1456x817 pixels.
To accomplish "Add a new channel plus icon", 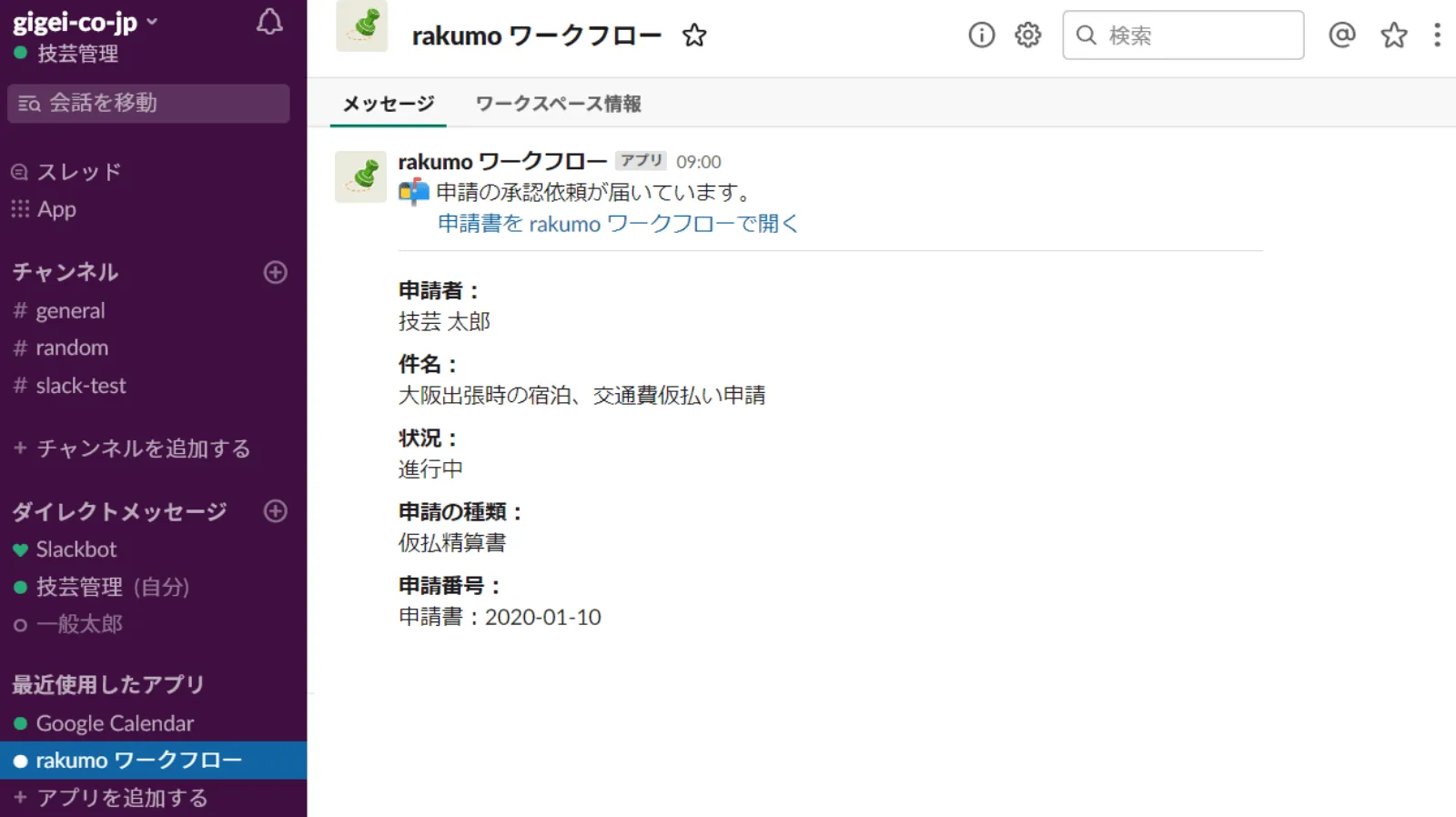I will [276, 272].
